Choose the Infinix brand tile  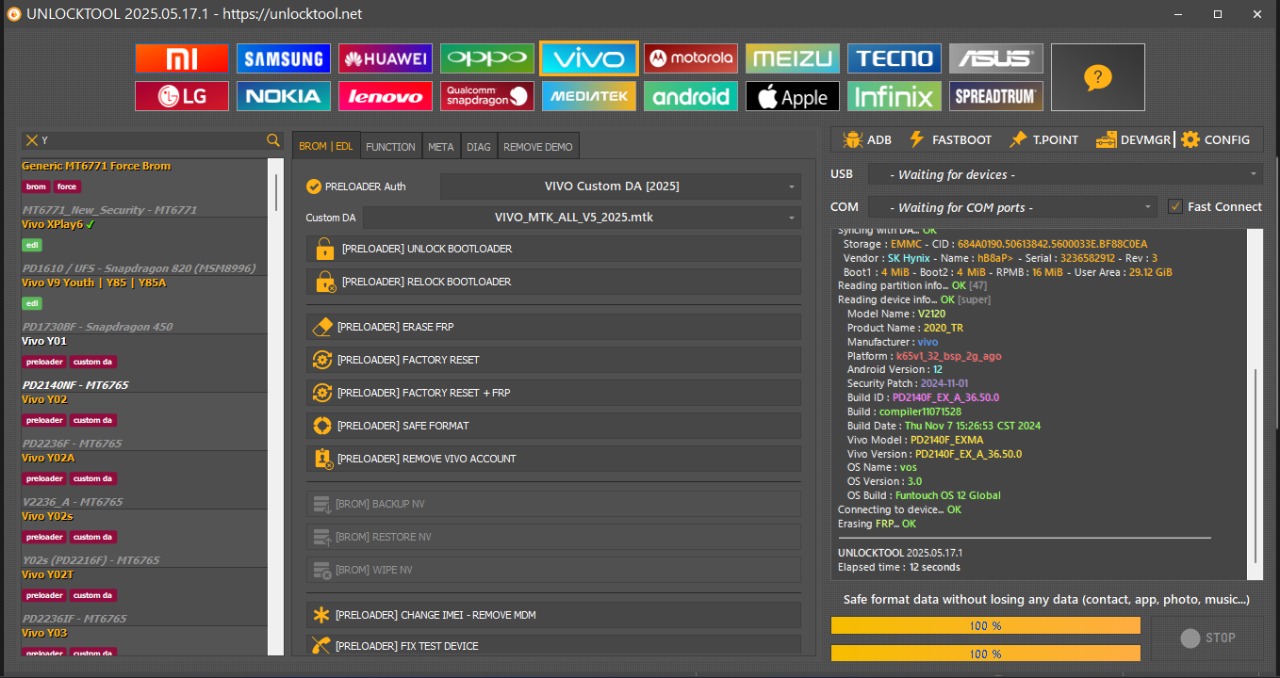(894, 96)
